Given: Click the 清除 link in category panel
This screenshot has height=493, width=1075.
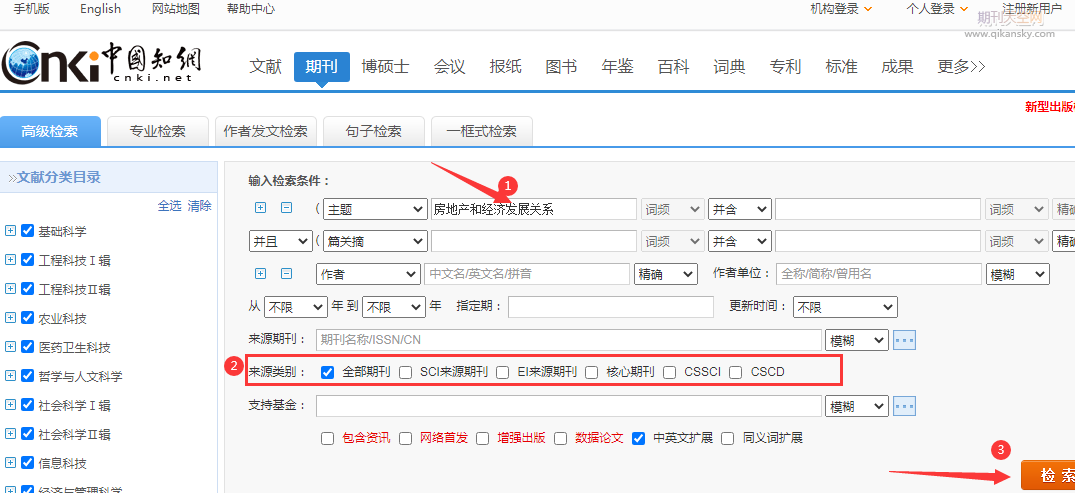Looking at the screenshot, I should pyautogui.click(x=199, y=206).
